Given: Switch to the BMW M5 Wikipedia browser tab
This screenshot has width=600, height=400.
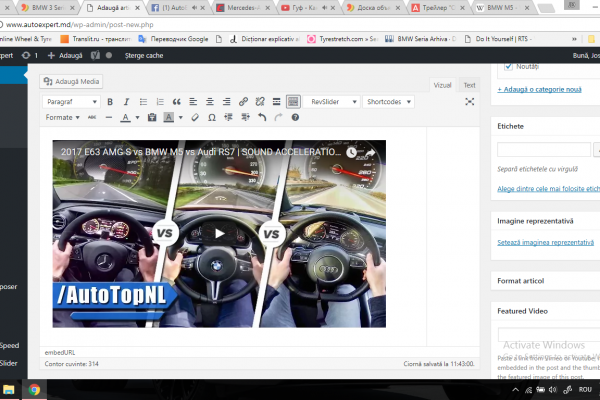Looking at the screenshot, I should (x=503, y=8).
